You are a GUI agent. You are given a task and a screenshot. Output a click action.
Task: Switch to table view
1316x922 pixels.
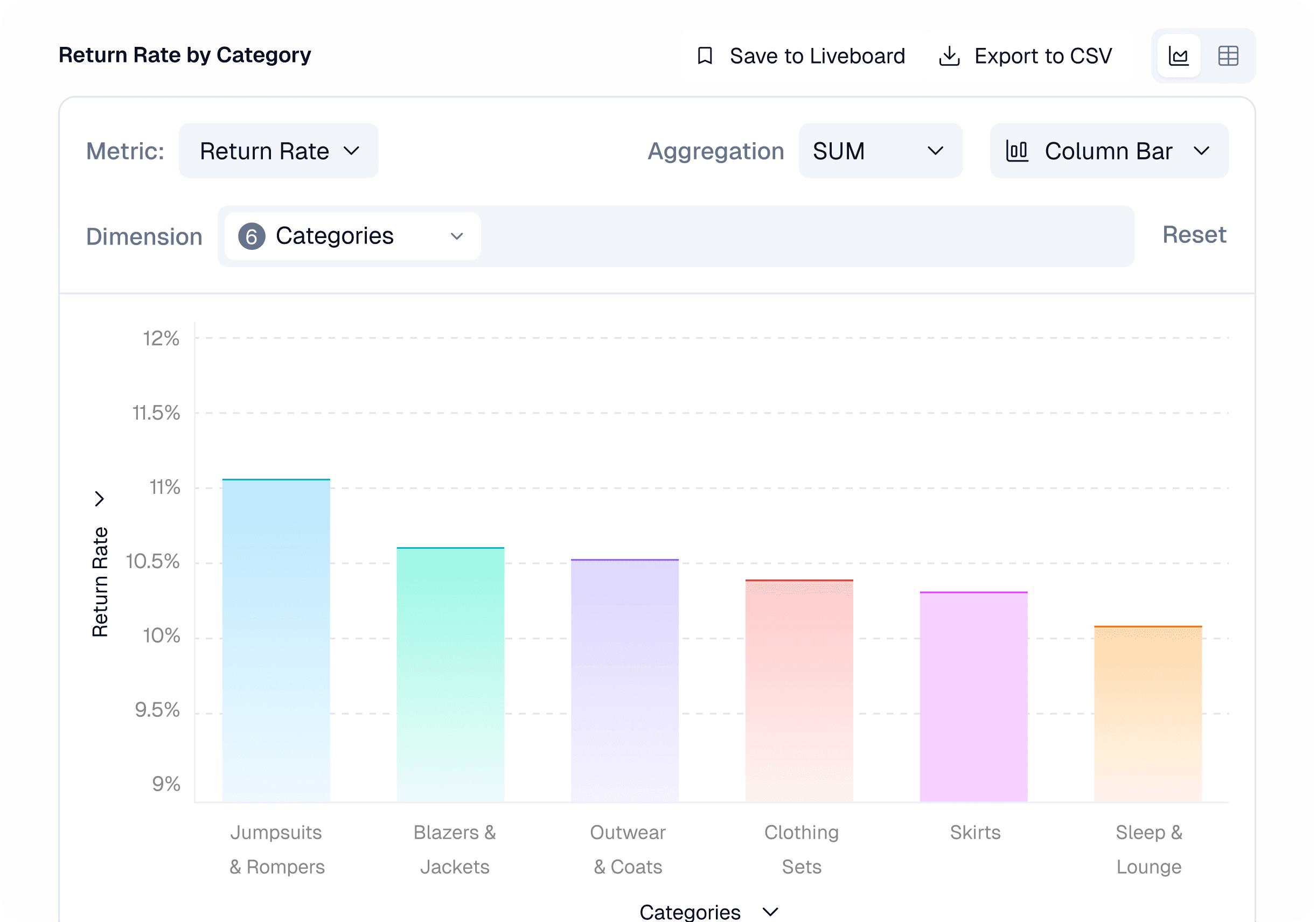(x=1228, y=55)
